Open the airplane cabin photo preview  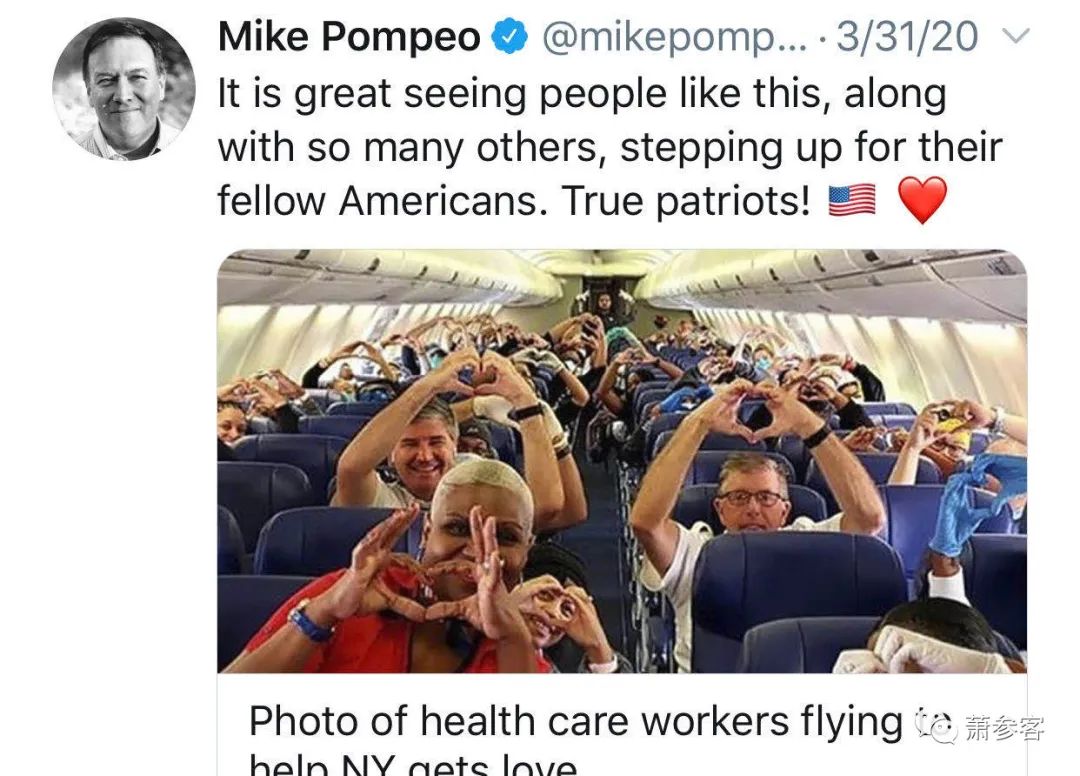coord(622,461)
